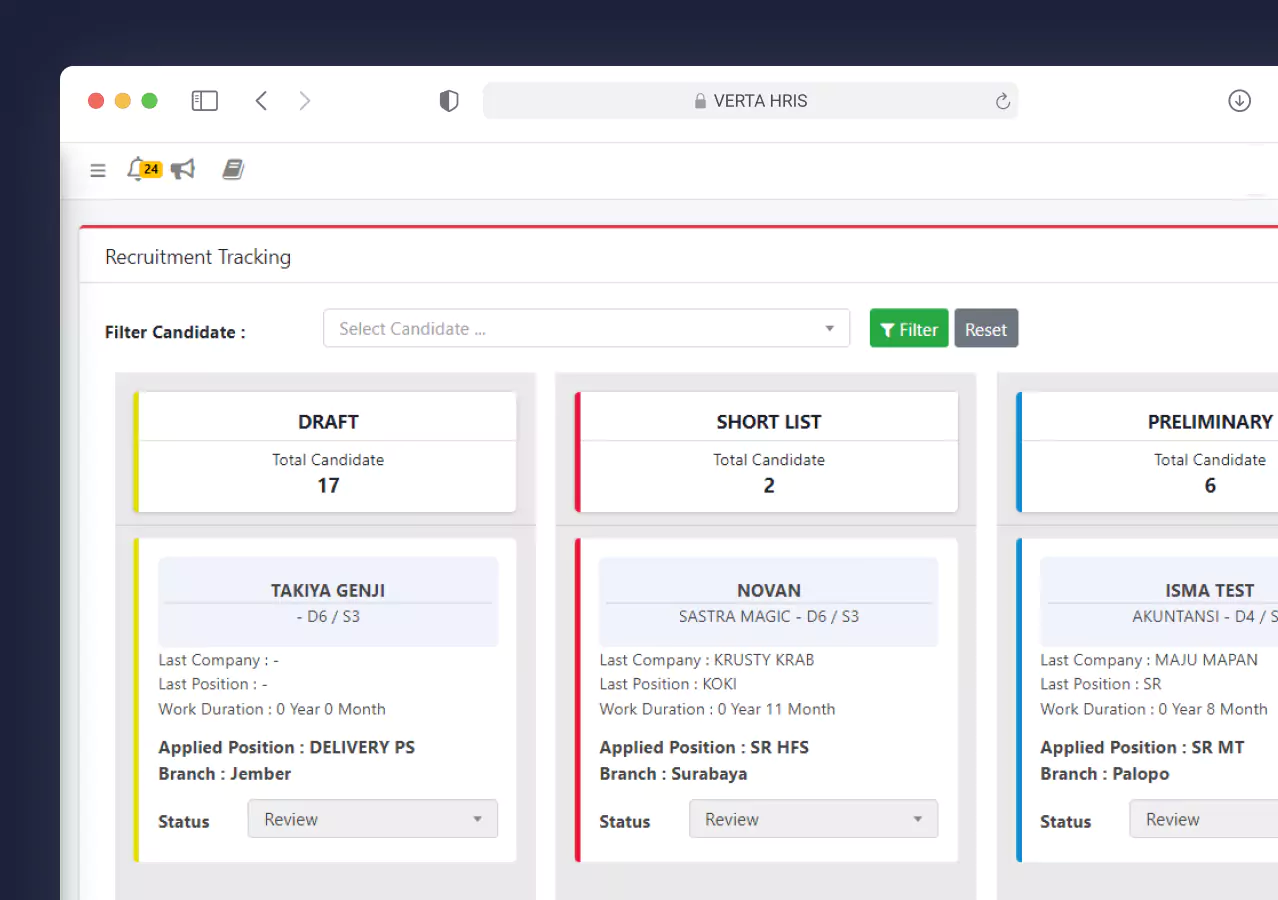The width and height of the screenshot is (1278, 900).
Task: Click the privacy shield icon
Action: pyautogui.click(x=449, y=101)
